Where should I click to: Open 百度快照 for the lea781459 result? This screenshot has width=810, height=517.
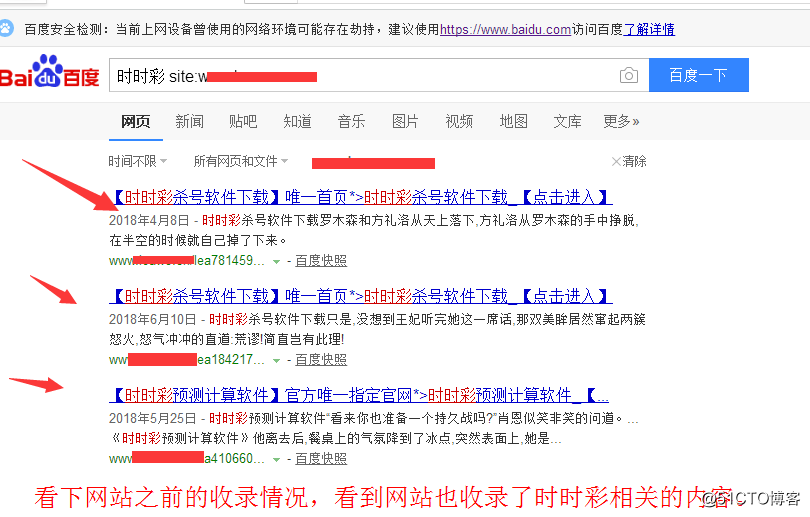pyautogui.click(x=321, y=260)
